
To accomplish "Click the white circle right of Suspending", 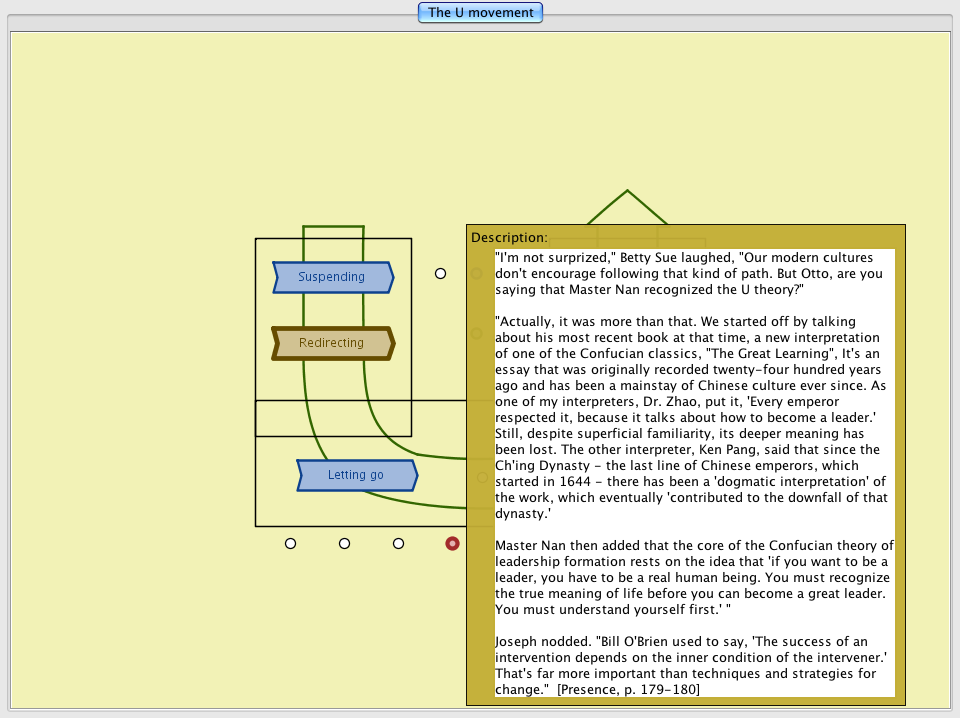I will click(440, 273).
